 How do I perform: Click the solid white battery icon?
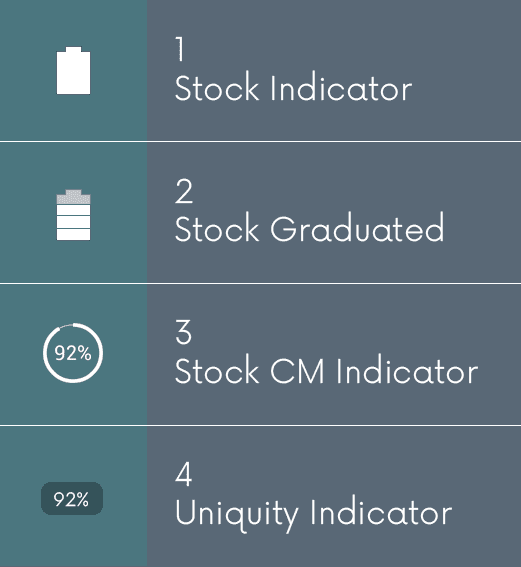(x=73, y=71)
